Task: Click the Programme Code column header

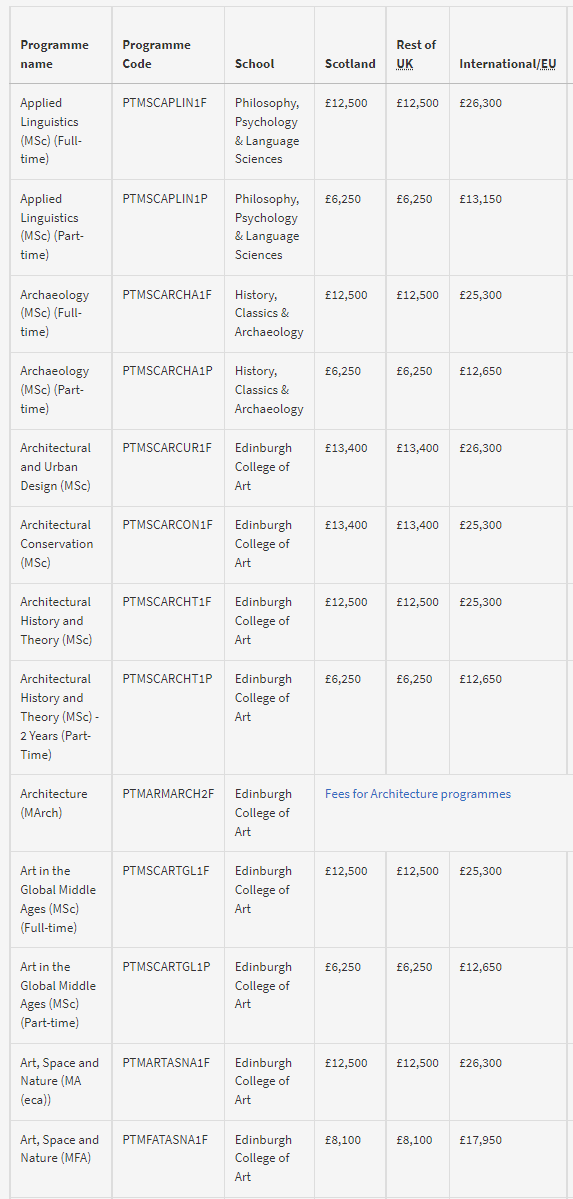Action: point(156,54)
